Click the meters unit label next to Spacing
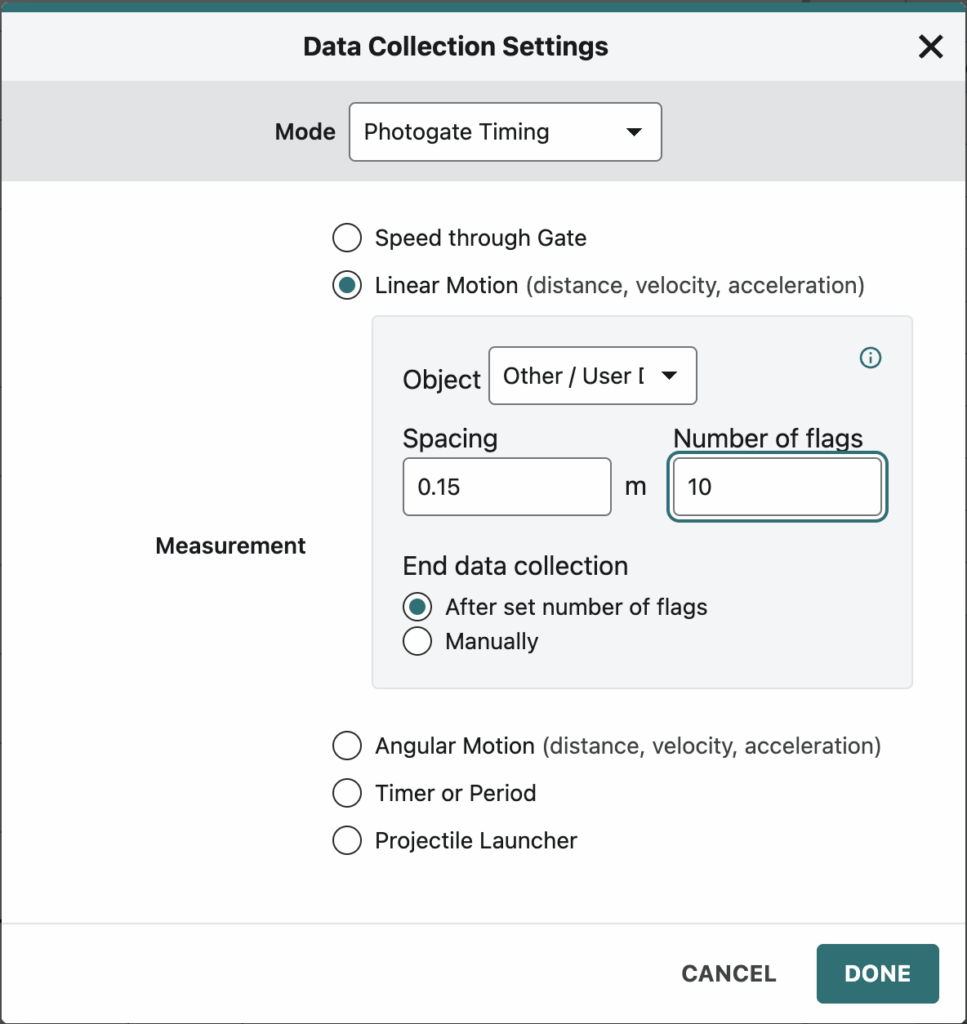This screenshot has width=967, height=1024. point(637,487)
